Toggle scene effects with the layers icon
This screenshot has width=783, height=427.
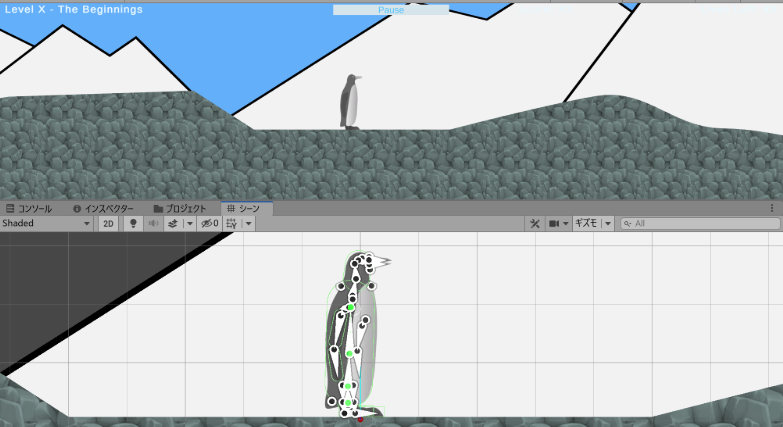(x=173, y=223)
